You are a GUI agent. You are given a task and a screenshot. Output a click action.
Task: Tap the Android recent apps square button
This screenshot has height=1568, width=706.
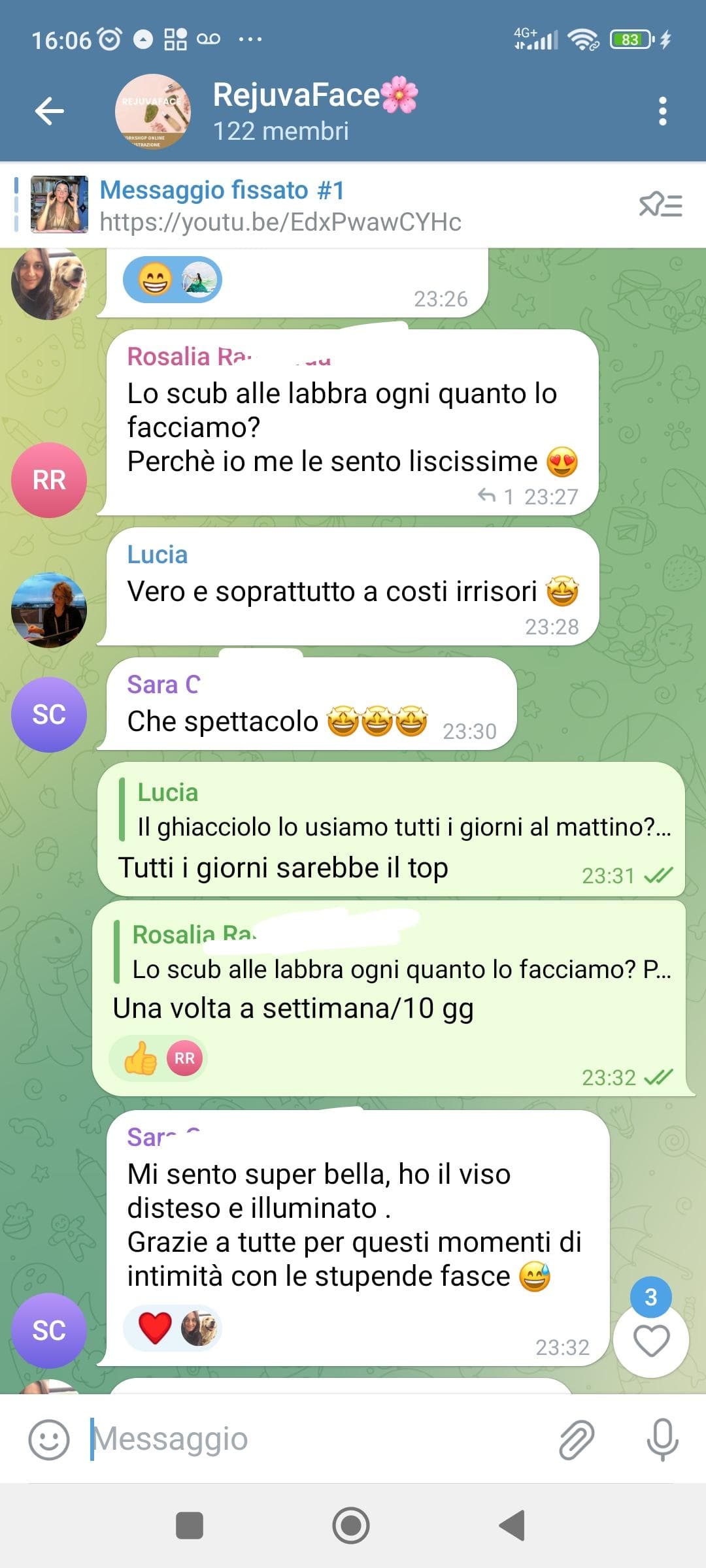coord(190,1526)
